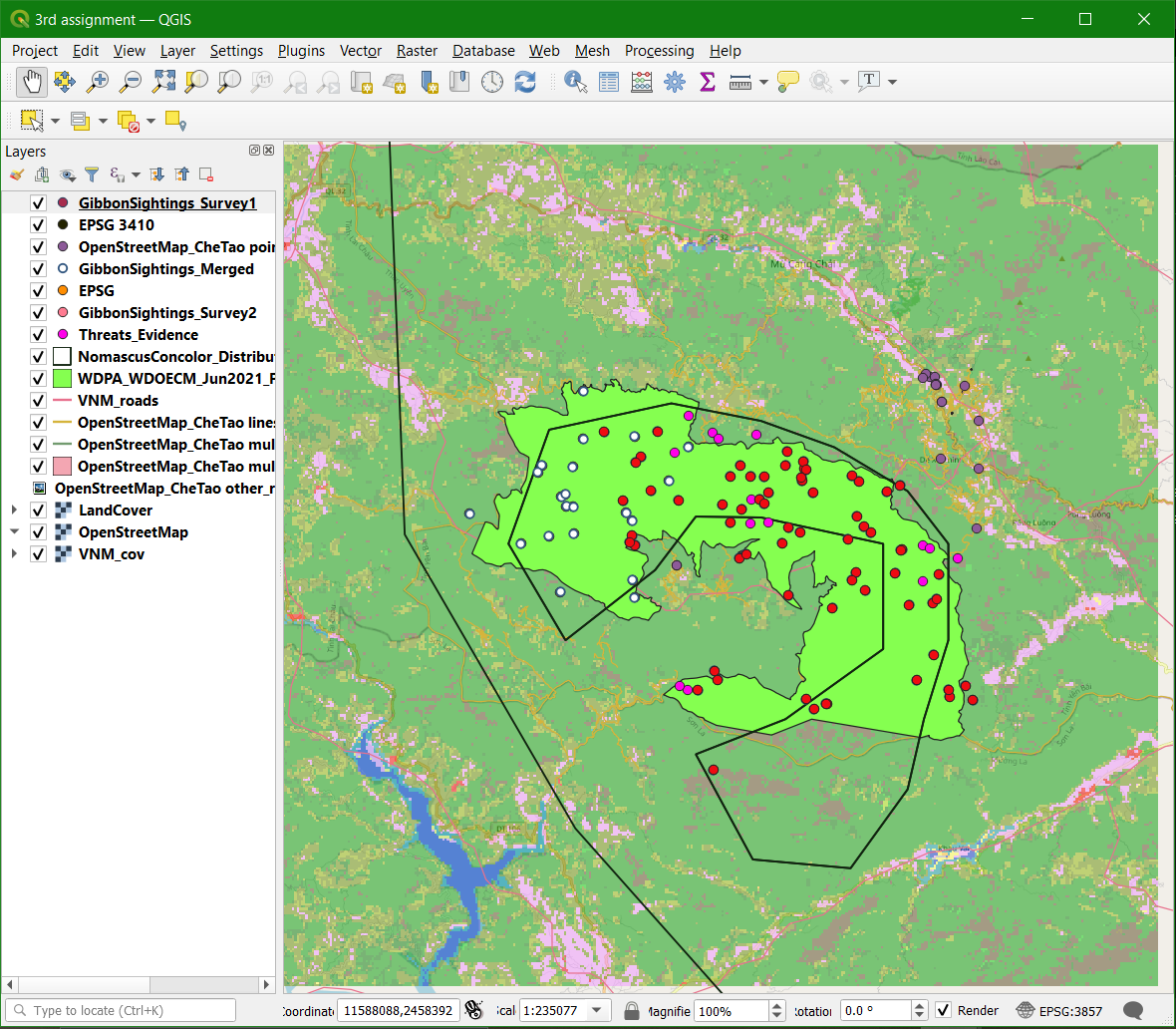The width and height of the screenshot is (1176, 1029).
Task: Click the filter legend funnel icon
Action: [x=92, y=174]
